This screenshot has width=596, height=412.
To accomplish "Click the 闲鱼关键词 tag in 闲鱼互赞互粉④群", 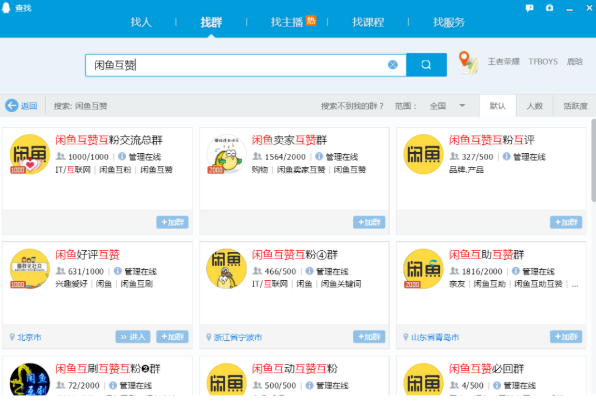I will click(x=341, y=284).
